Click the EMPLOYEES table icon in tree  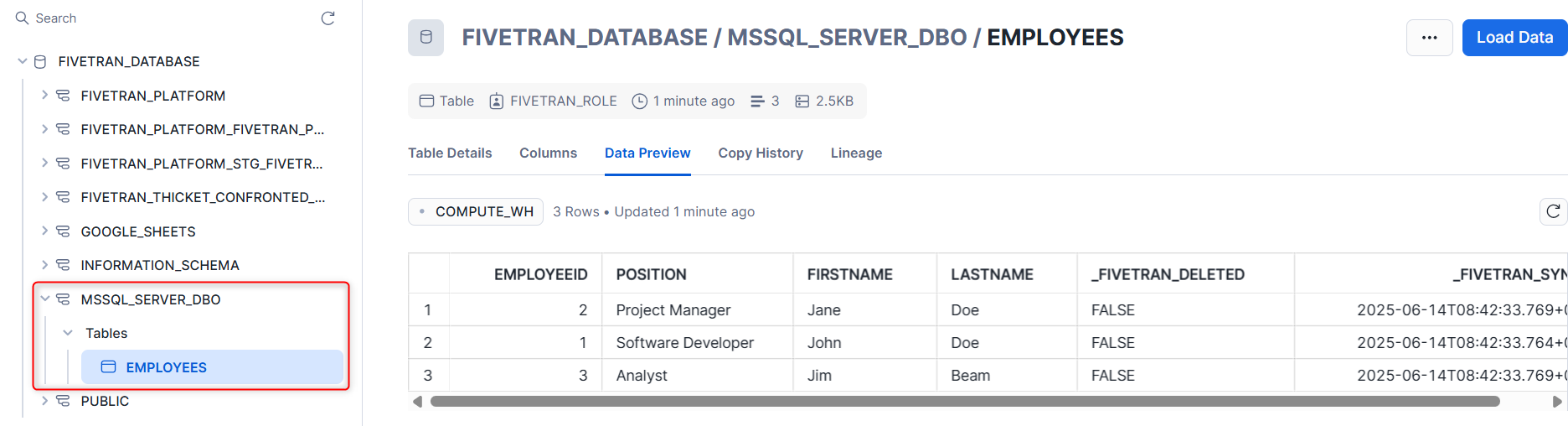pos(108,367)
